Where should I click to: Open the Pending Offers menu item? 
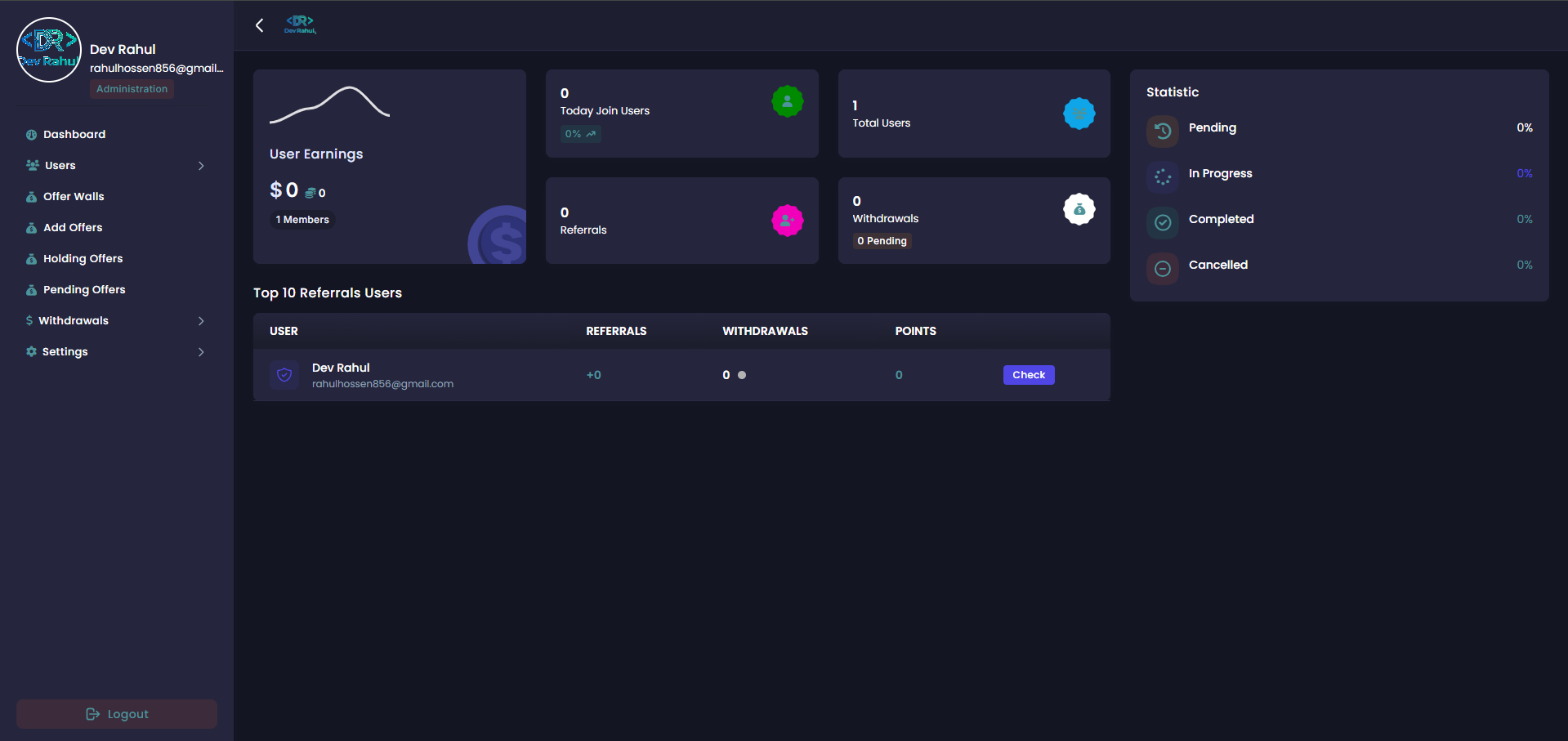(x=83, y=290)
